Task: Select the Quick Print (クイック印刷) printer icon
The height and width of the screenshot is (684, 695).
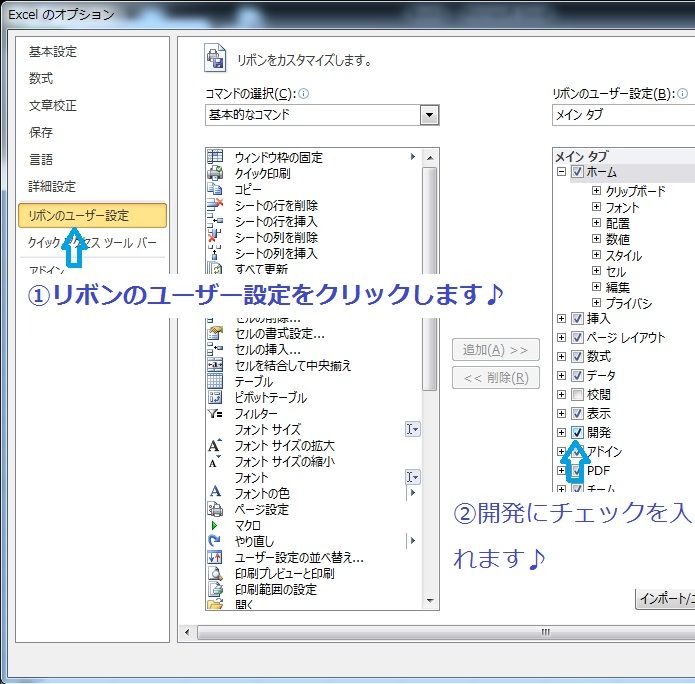Action: tap(215, 172)
